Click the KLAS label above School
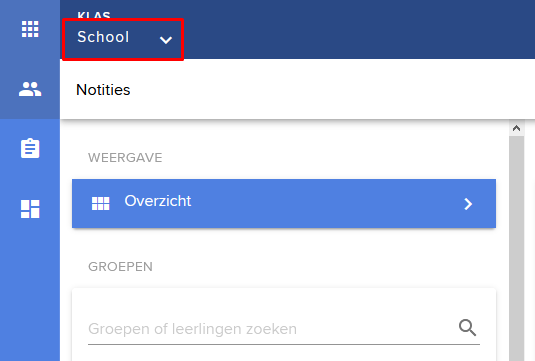535x361 pixels. (x=94, y=15)
